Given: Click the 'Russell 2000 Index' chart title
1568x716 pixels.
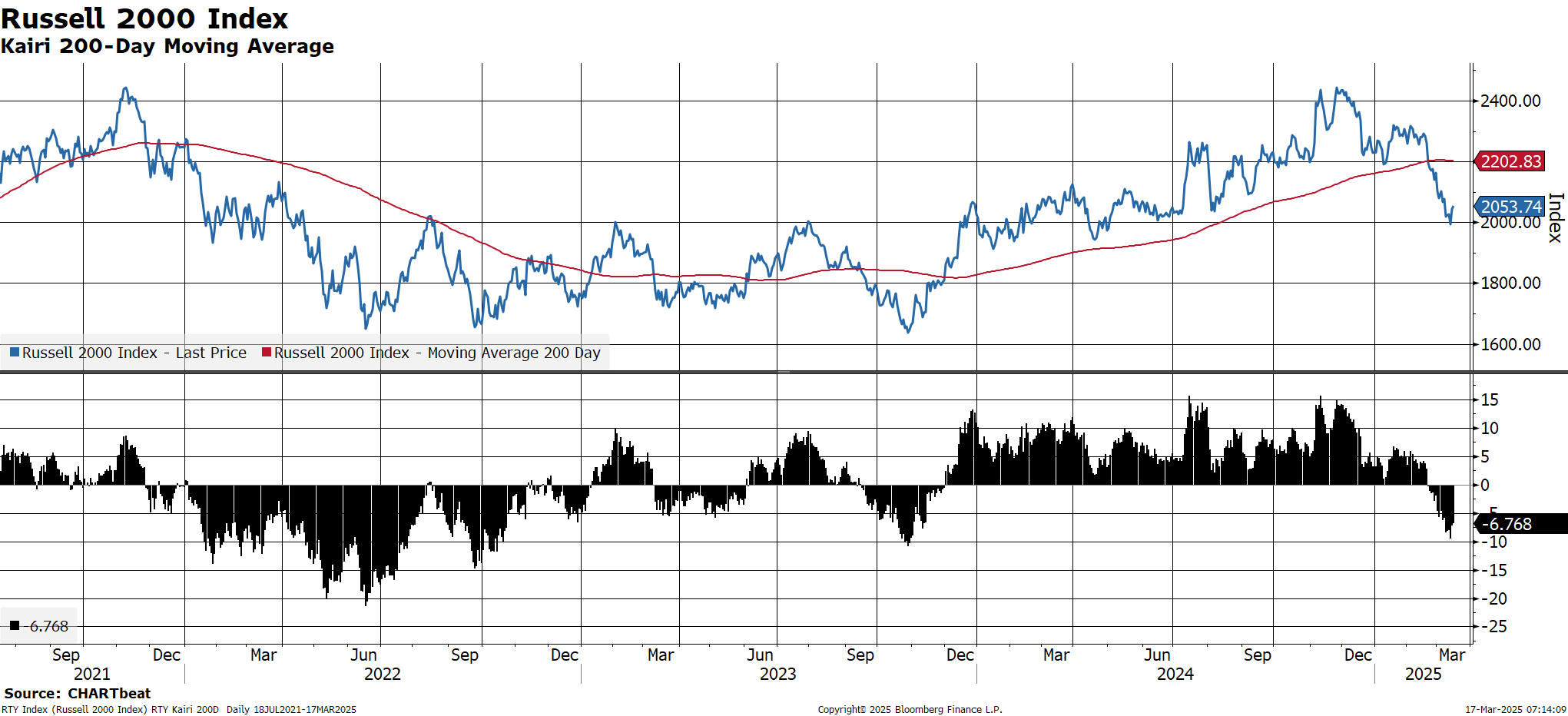Looking at the screenshot, I should pyautogui.click(x=144, y=18).
